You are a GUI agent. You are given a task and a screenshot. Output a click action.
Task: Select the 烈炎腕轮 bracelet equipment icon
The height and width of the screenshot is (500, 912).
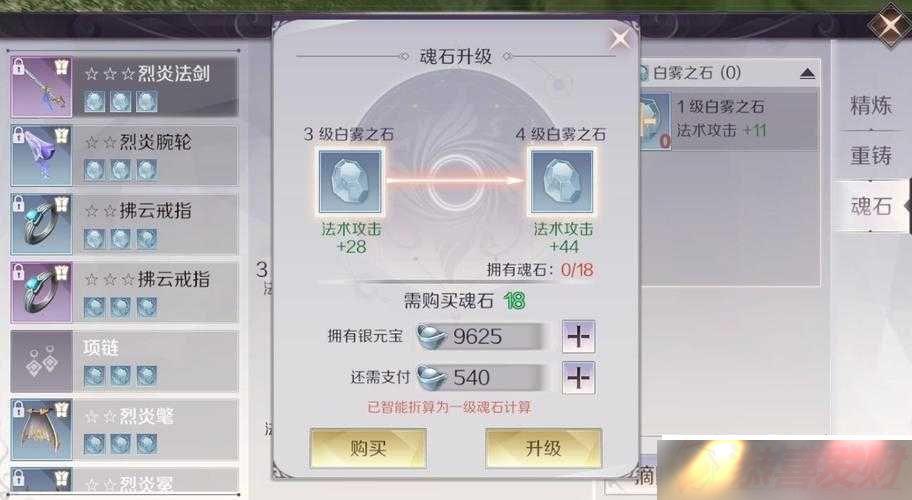click(41, 155)
